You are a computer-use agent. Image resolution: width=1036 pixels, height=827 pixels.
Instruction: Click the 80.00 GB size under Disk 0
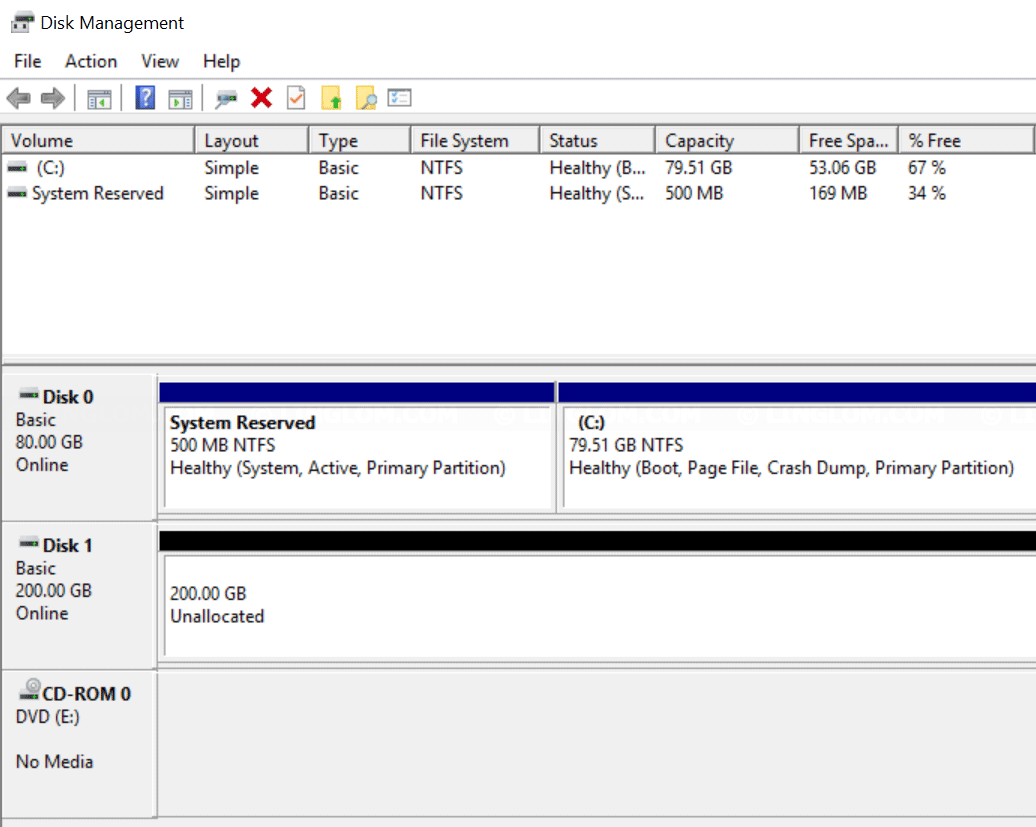[x=50, y=442]
